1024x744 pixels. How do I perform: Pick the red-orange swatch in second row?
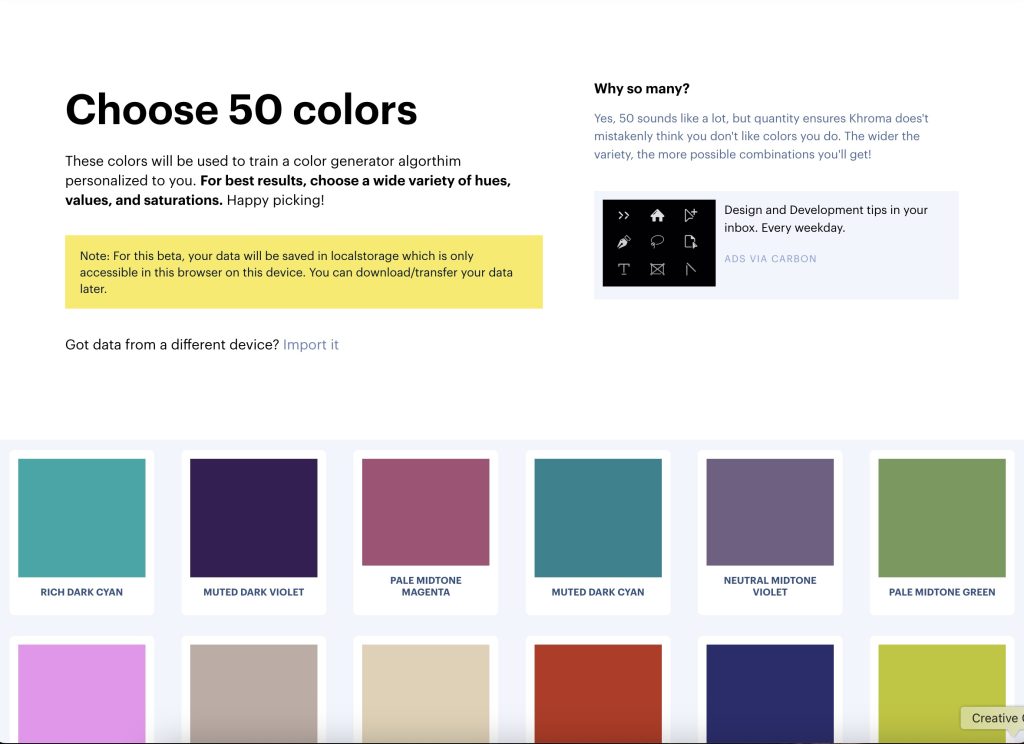[598, 692]
